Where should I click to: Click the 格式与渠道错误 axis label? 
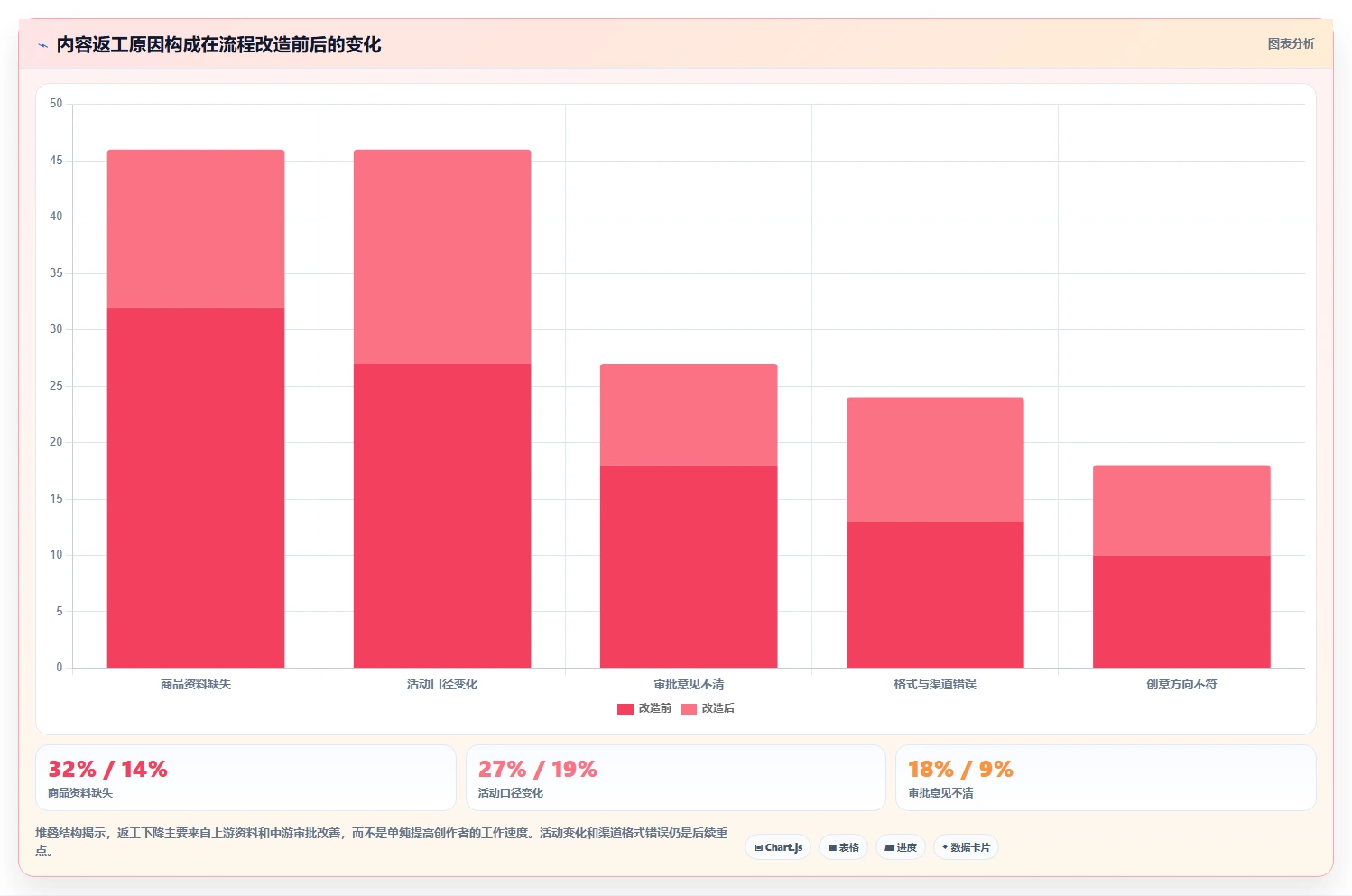pyautogui.click(x=935, y=684)
